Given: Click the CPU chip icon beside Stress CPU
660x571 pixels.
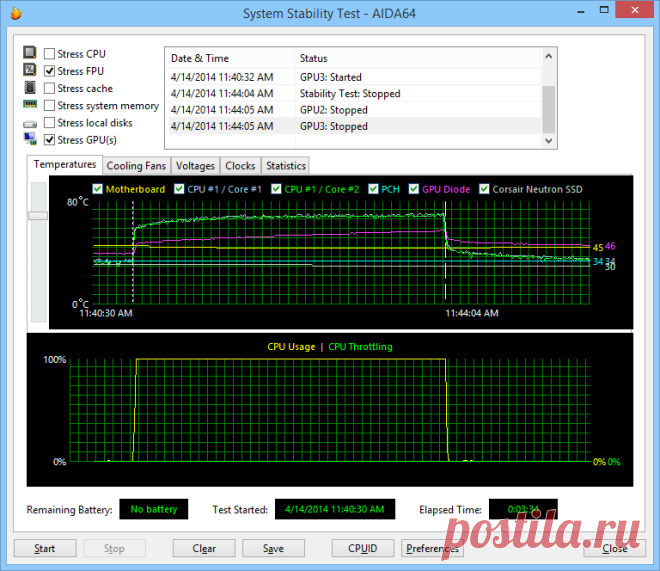Looking at the screenshot, I should 30,53.
